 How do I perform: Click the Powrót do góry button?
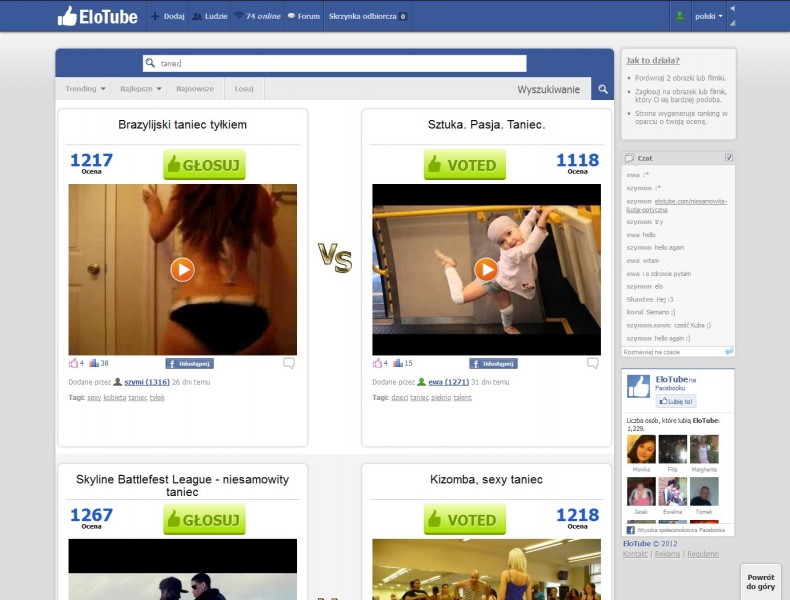click(760, 581)
